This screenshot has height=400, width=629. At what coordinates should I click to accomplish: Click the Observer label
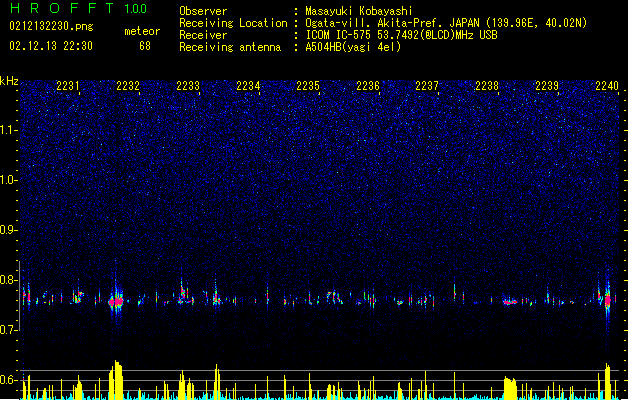point(203,11)
